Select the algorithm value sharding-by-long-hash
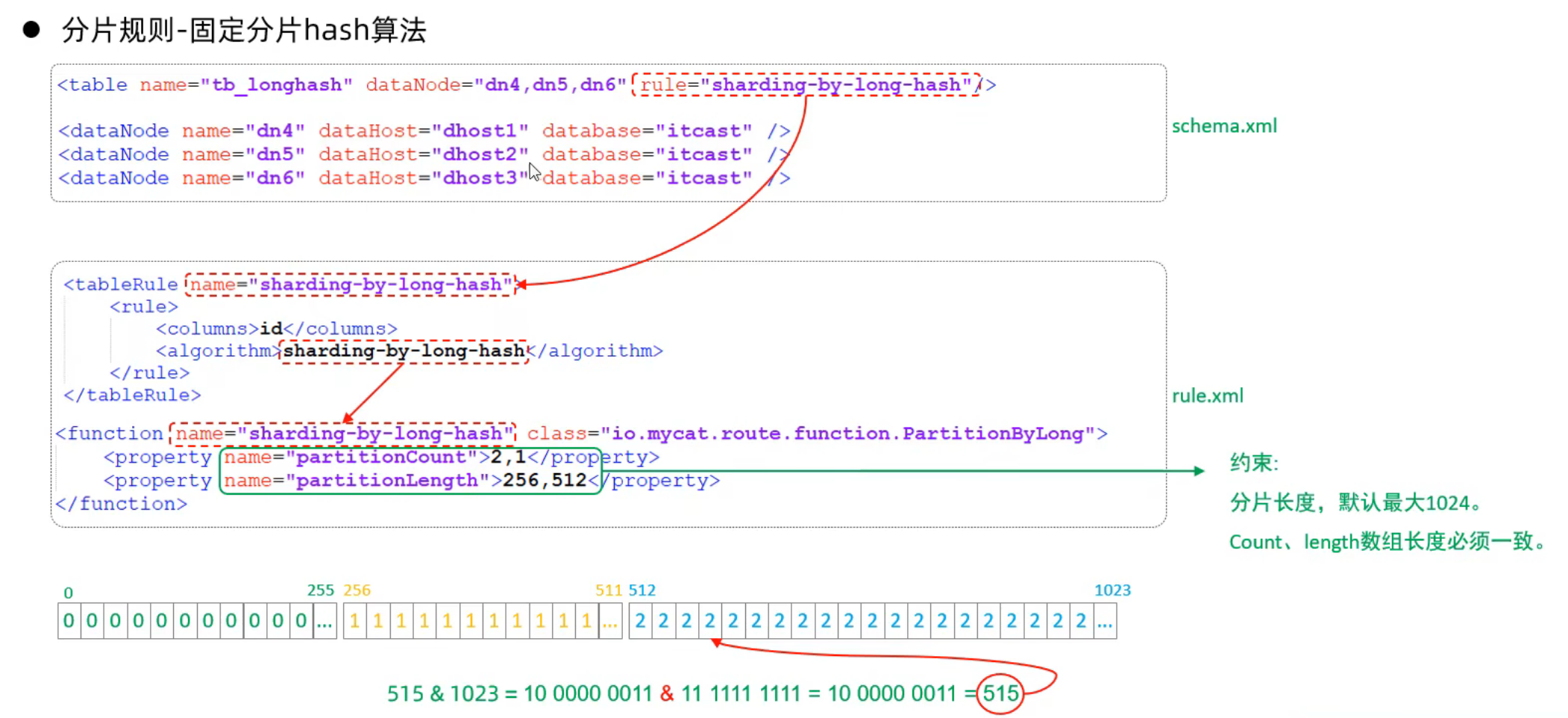 pos(404,351)
